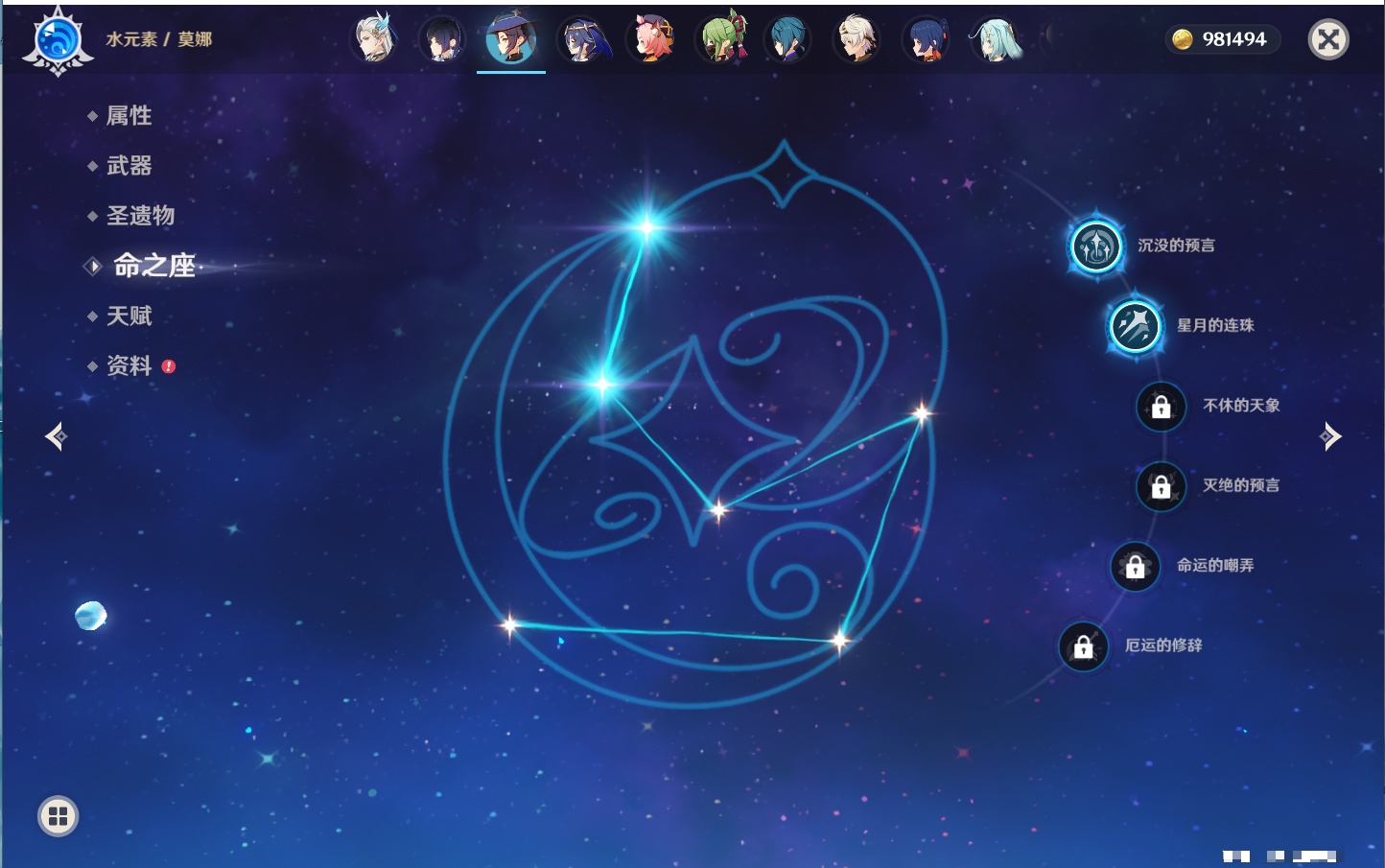Click the 星月的连珠 label
Image resolution: width=1385 pixels, height=868 pixels.
[1215, 325]
